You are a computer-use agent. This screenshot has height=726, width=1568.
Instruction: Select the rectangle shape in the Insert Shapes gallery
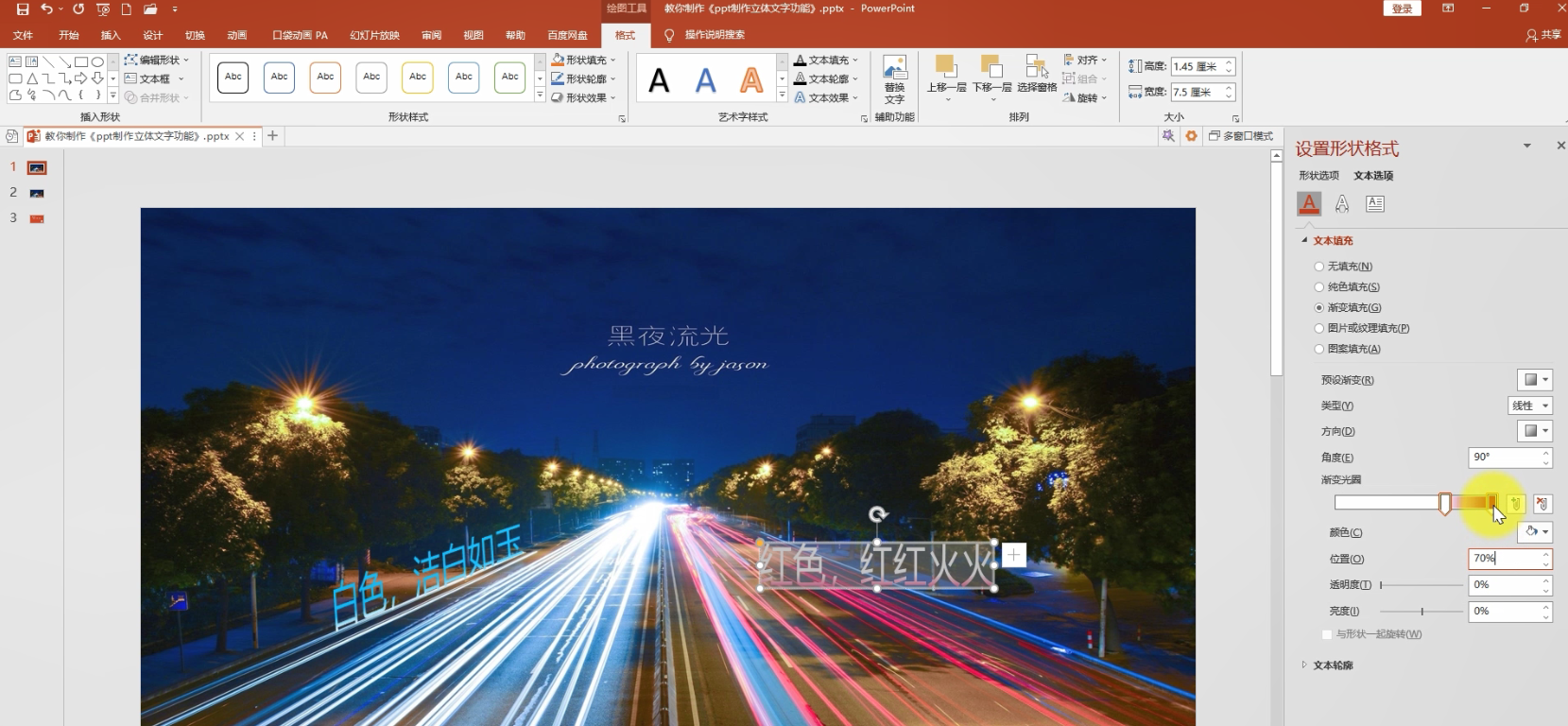pyautogui.click(x=81, y=62)
